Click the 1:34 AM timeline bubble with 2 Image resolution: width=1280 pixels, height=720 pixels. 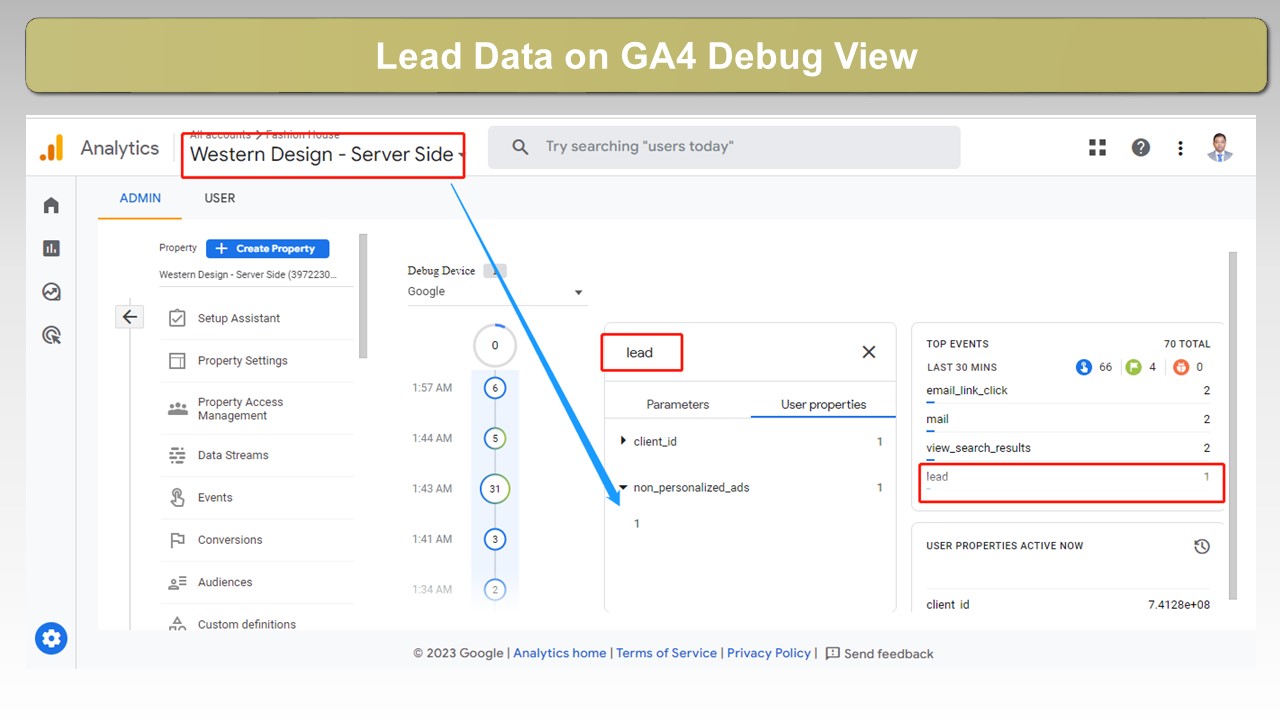[495, 590]
